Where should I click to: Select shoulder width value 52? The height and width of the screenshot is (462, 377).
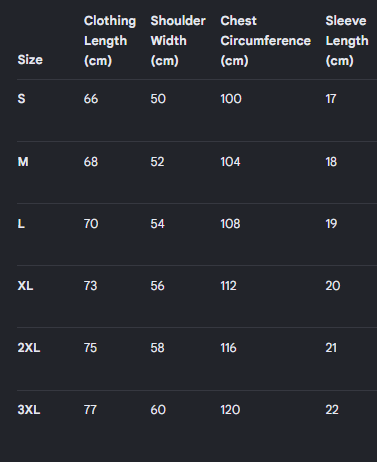[x=157, y=162]
